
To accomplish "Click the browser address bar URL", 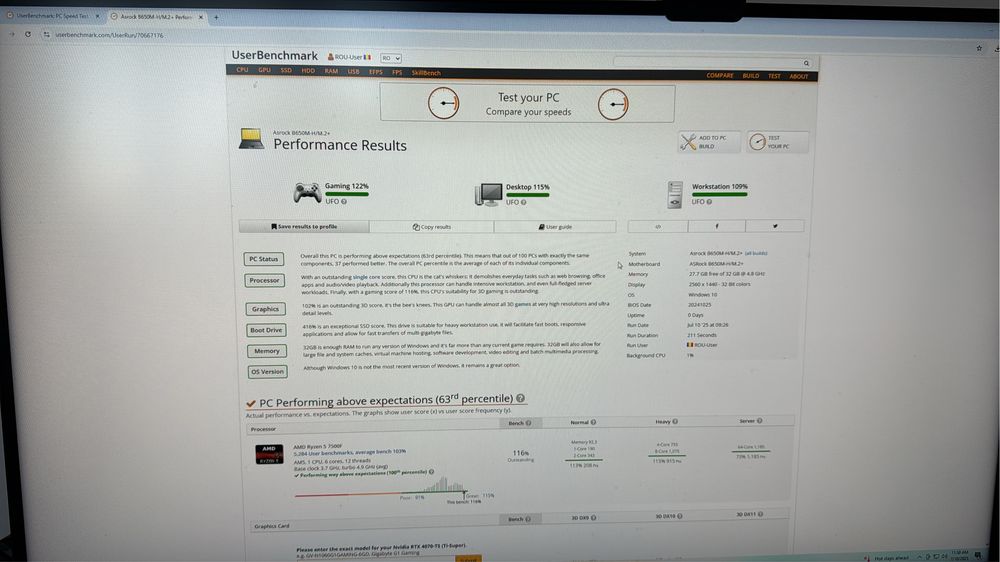I will (109, 35).
